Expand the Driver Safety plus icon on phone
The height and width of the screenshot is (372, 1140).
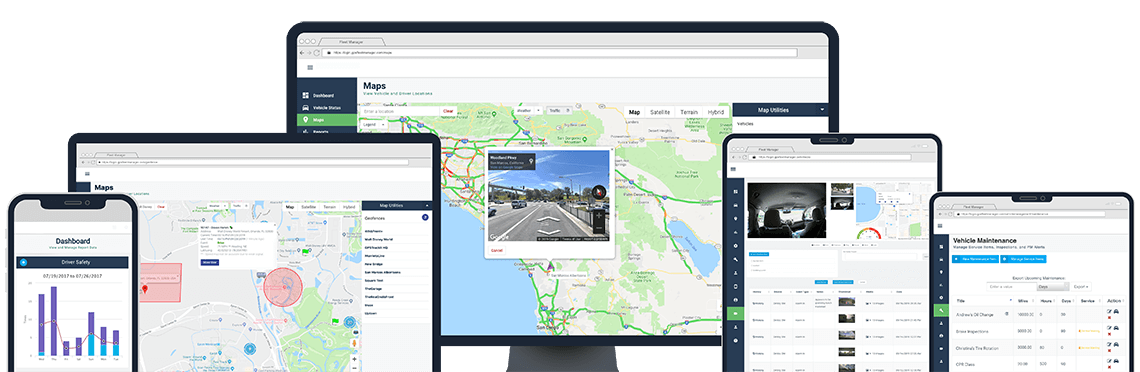[x=23, y=262]
